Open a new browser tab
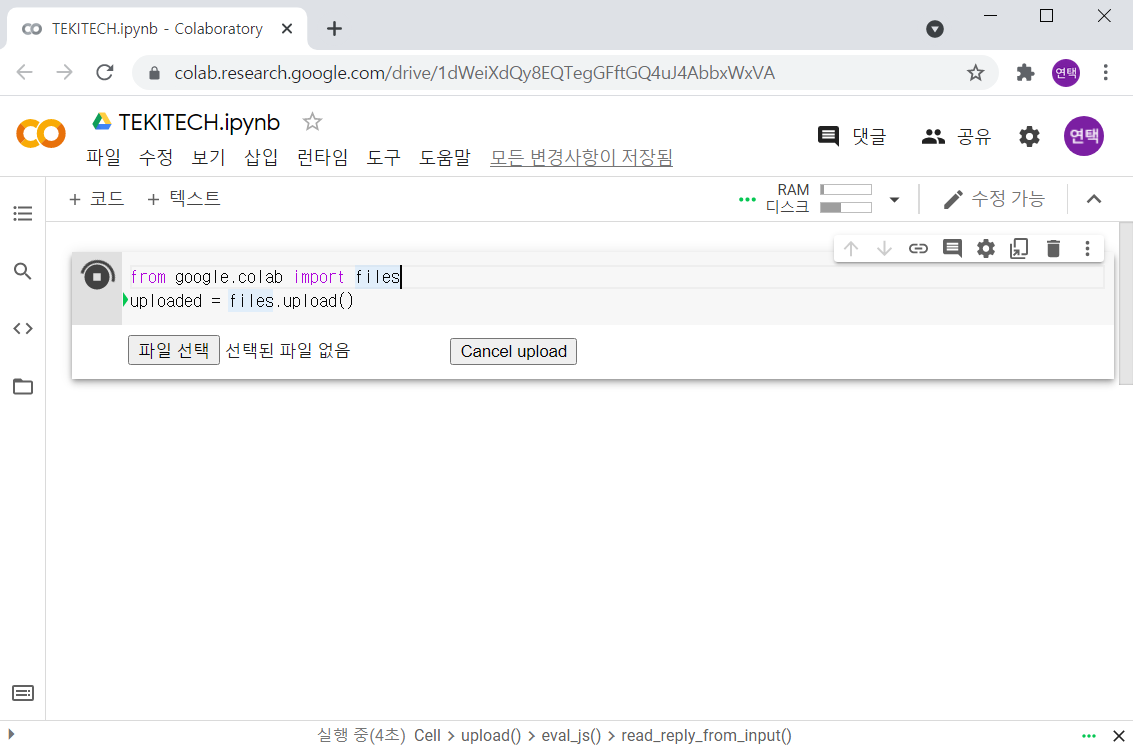The width and height of the screenshot is (1133, 748). coord(334,29)
